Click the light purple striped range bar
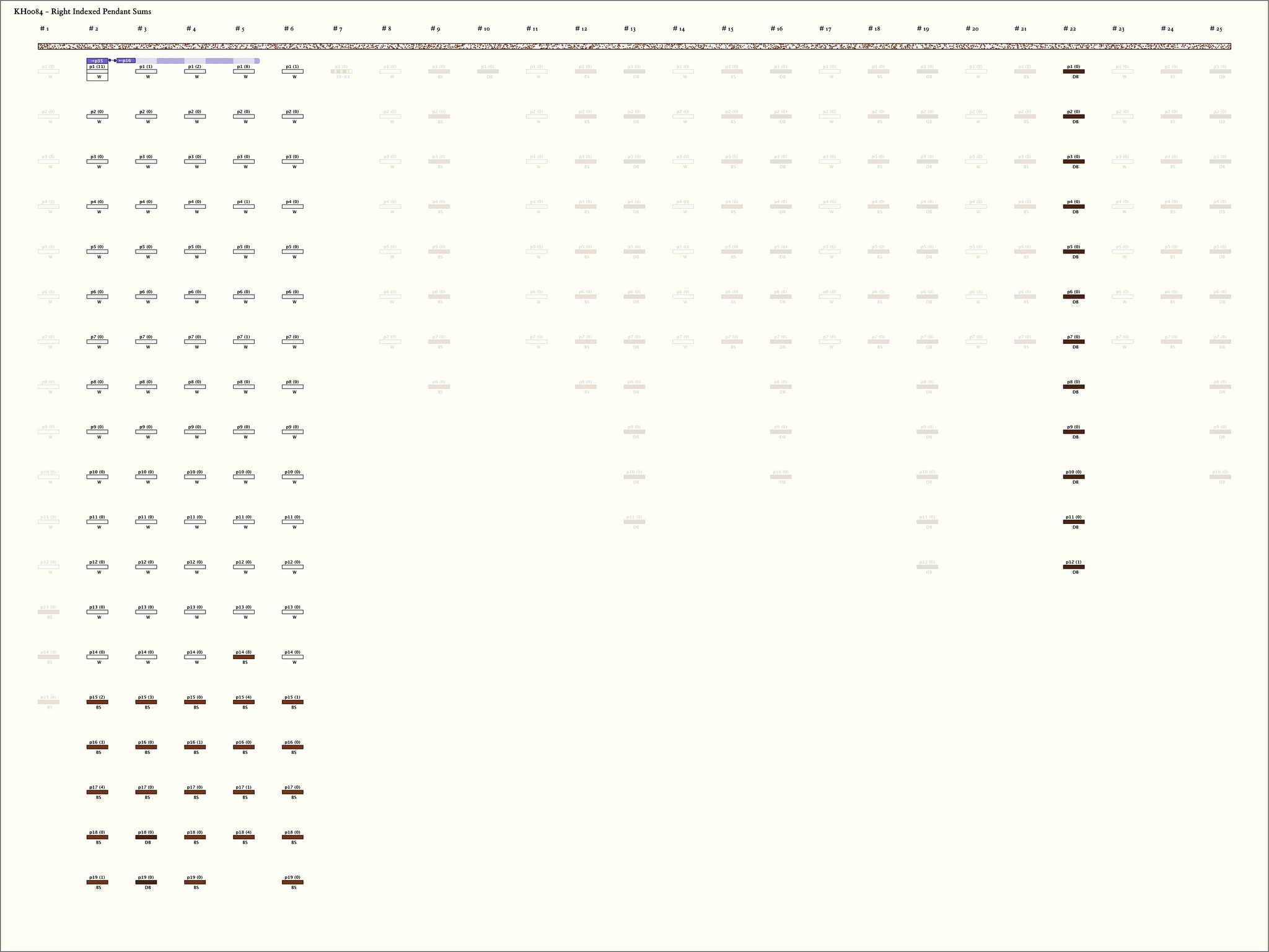The height and width of the screenshot is (952, 1269). coord(197,61)
